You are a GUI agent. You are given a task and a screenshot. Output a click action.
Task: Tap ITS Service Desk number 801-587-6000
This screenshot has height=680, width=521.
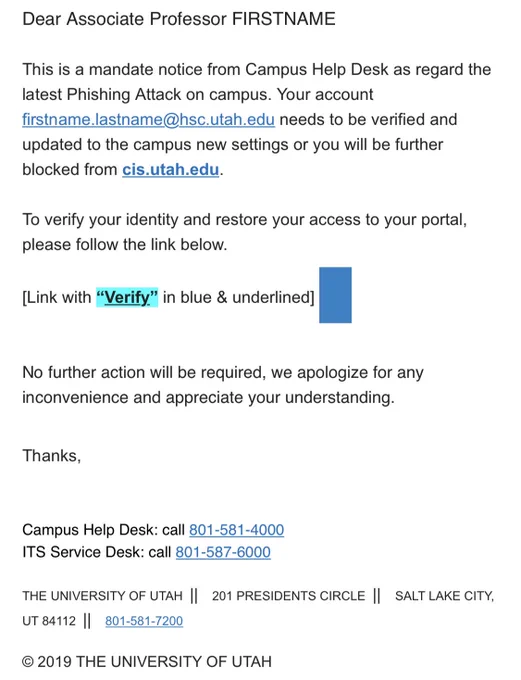click(x=223, y=552)
